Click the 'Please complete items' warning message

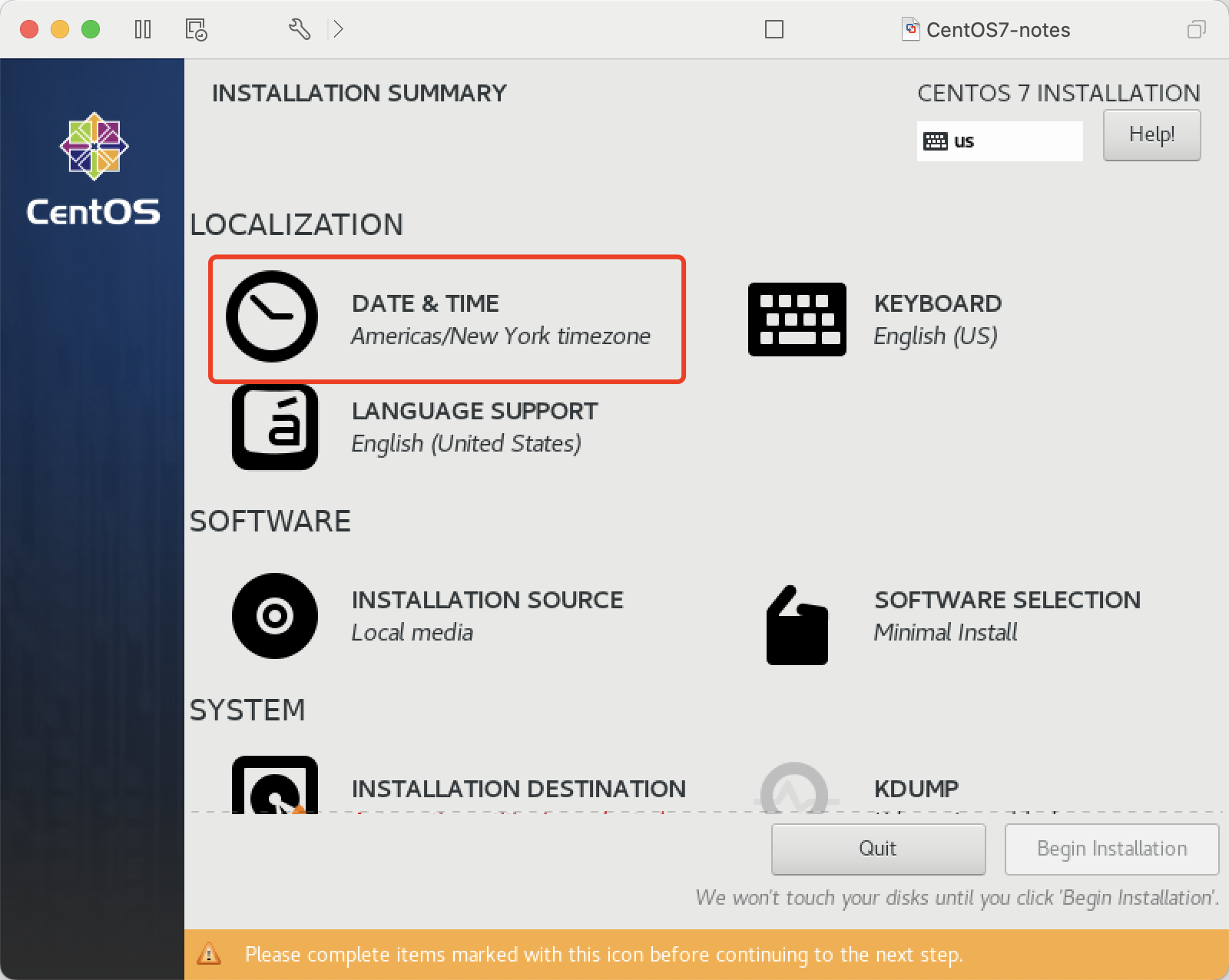click(604, 954)
